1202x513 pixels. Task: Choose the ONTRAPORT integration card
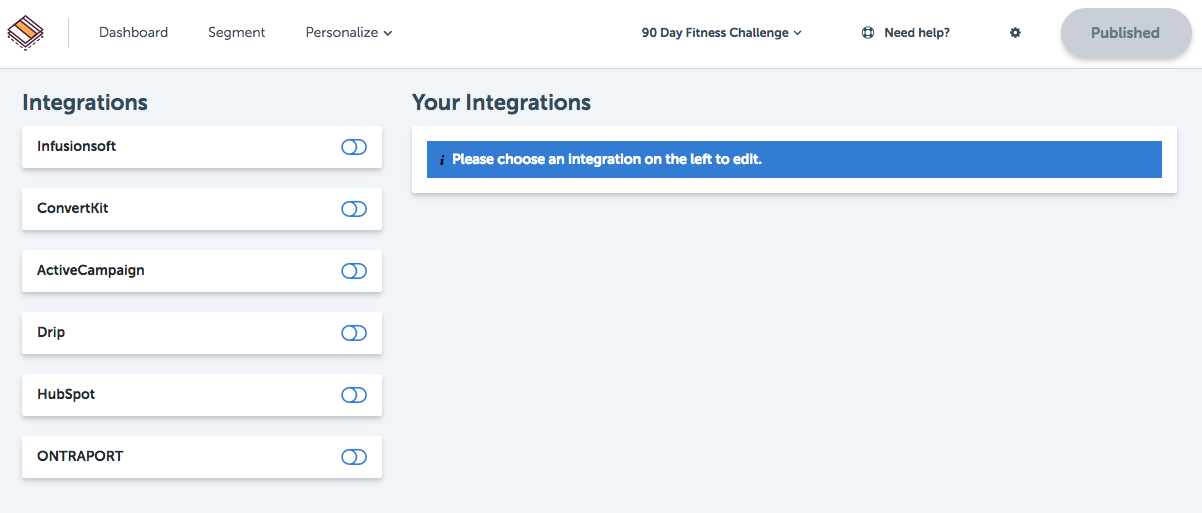click(x=202, y=457)
